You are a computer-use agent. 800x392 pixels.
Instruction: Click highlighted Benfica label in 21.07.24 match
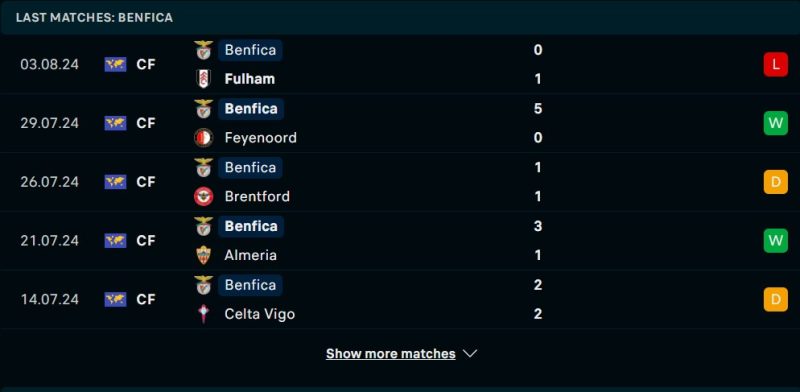tap(251, 226)
